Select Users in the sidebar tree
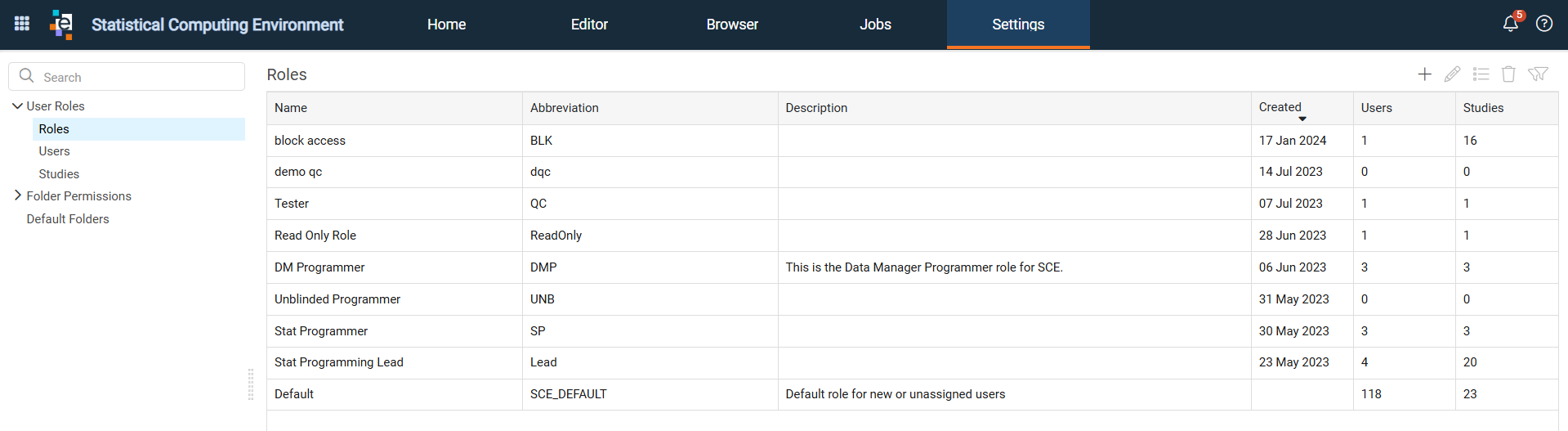The width and height of the screenshot is (1568, 431). 55,151
